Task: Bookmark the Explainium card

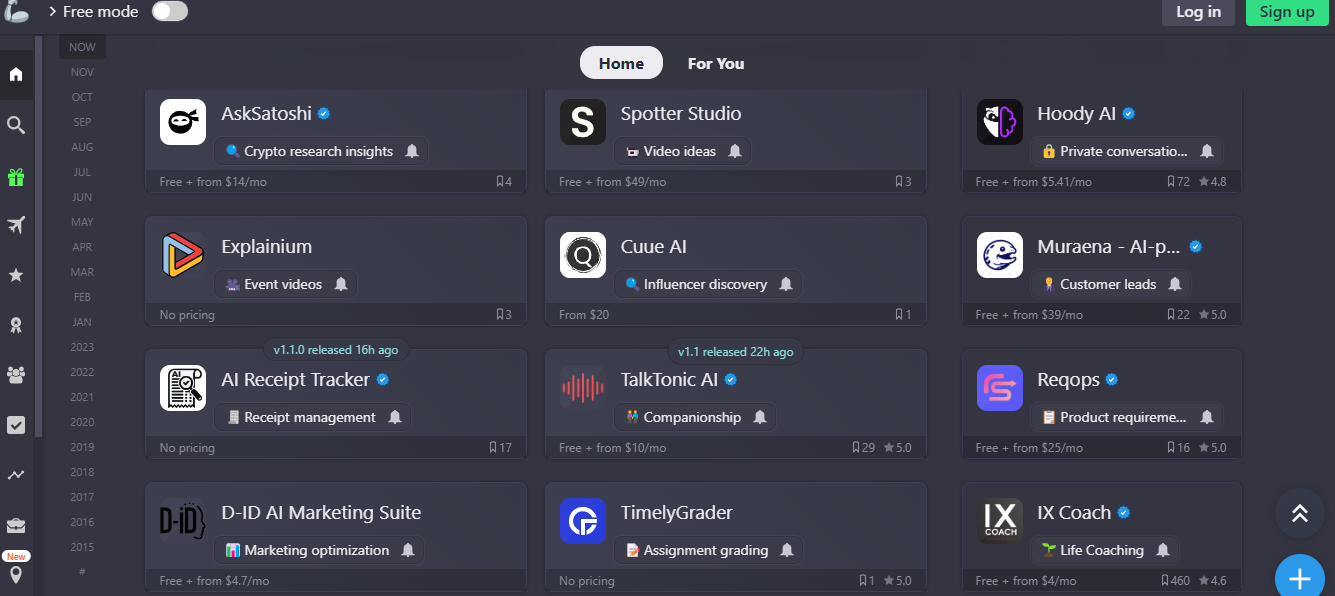Action: coord(503,315)
